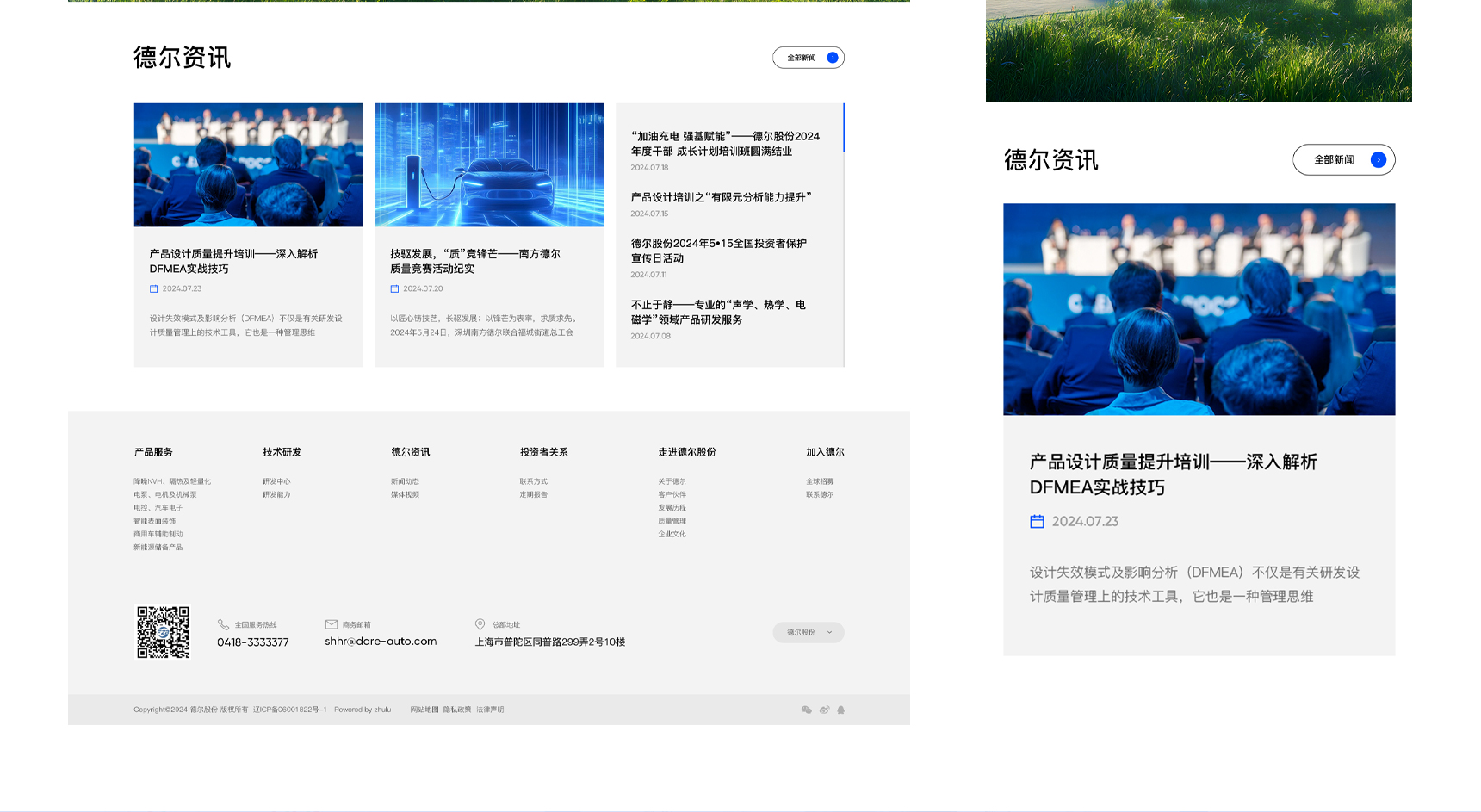Open the conference photo thumbnail in desktop news card
This screenshot has height=812, width=1481.
[x=248, y=164]
